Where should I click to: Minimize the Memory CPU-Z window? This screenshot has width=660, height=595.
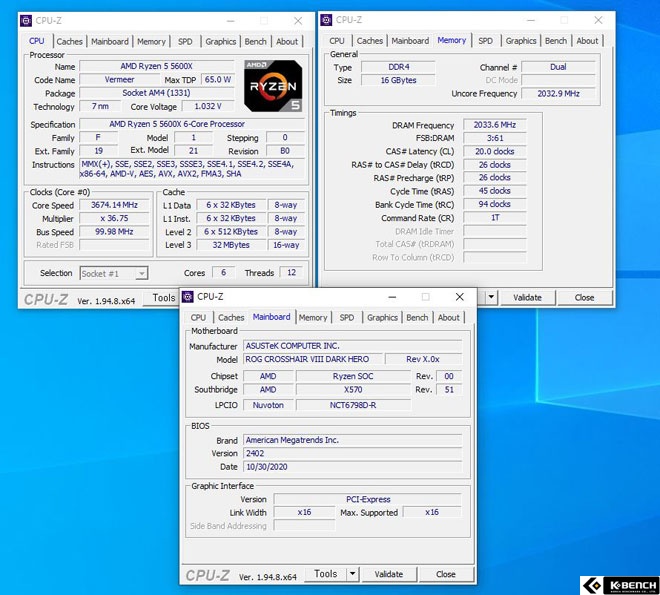[531, 20]
